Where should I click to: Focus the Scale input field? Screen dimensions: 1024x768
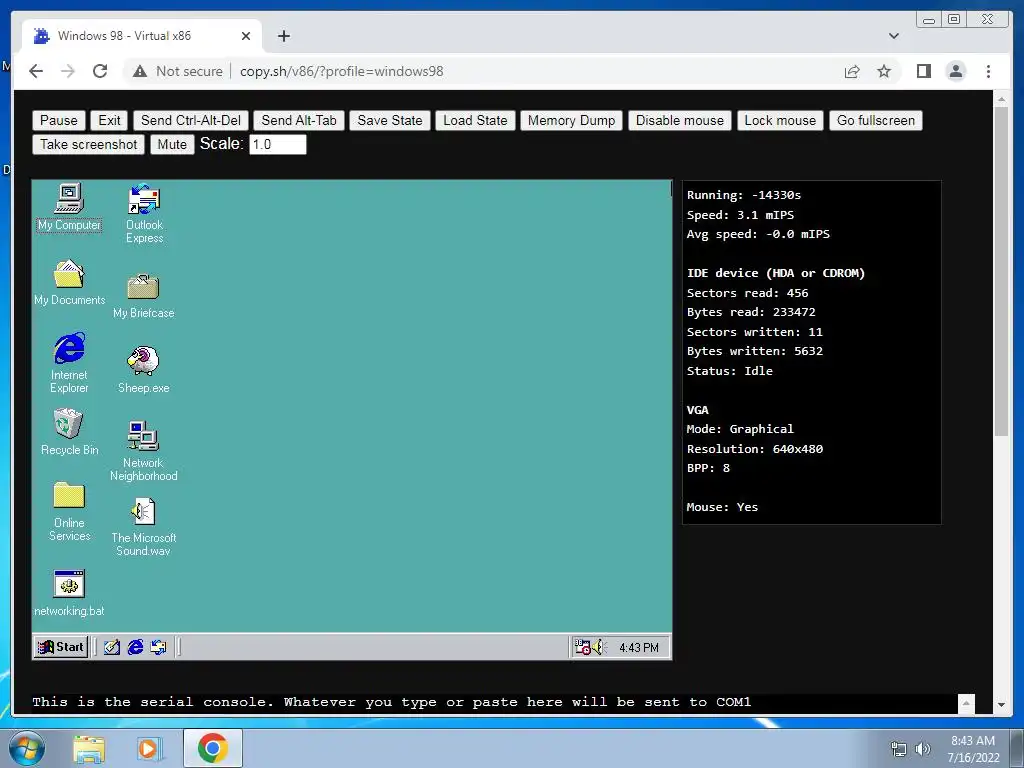(278, 144)
